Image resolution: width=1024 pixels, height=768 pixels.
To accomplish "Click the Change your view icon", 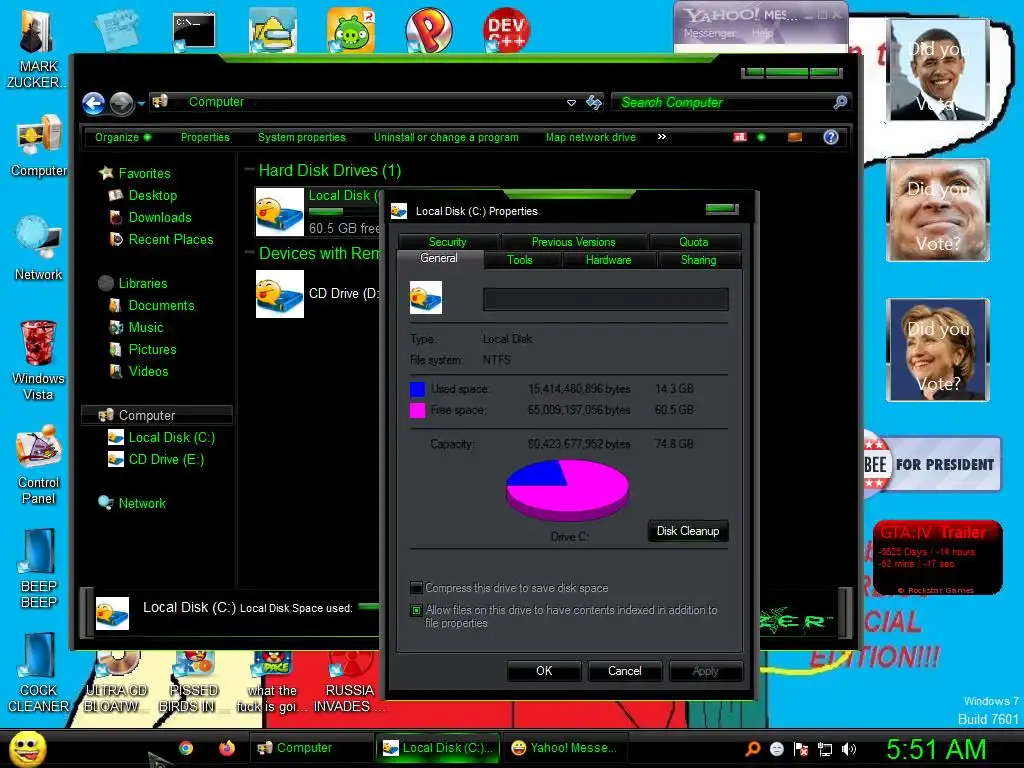I will click(x=739, y=137).
